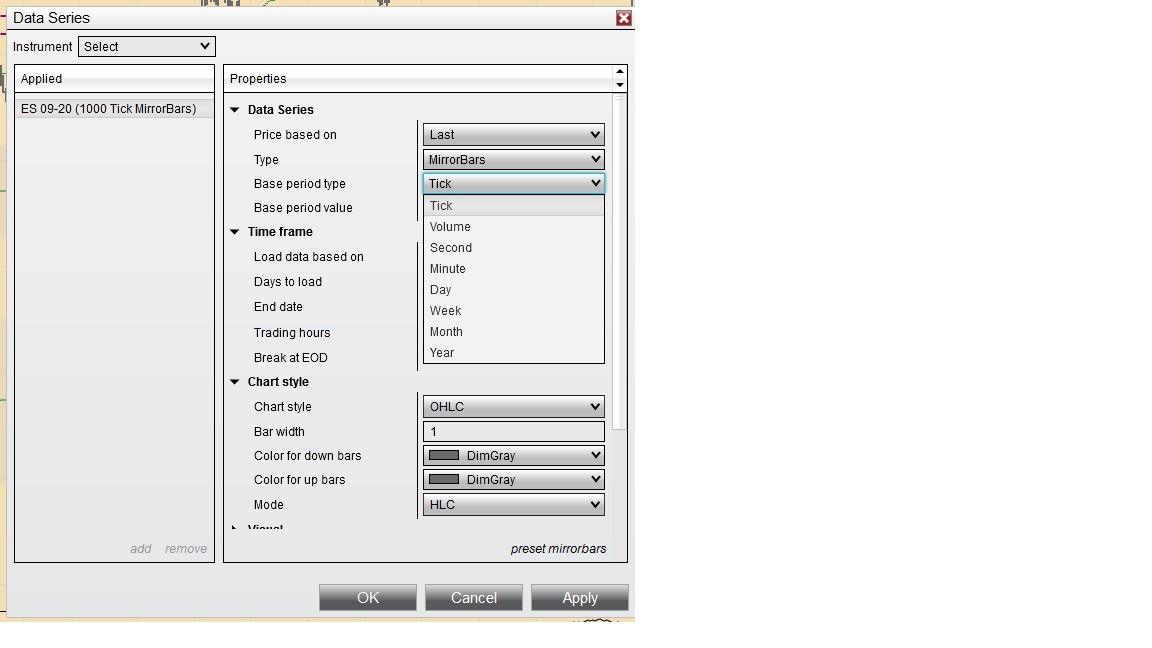Image resolution: width=1152 pixels, height=648 pixels.
Task: Choose Volume from the period list
Action: click(514, 227)
